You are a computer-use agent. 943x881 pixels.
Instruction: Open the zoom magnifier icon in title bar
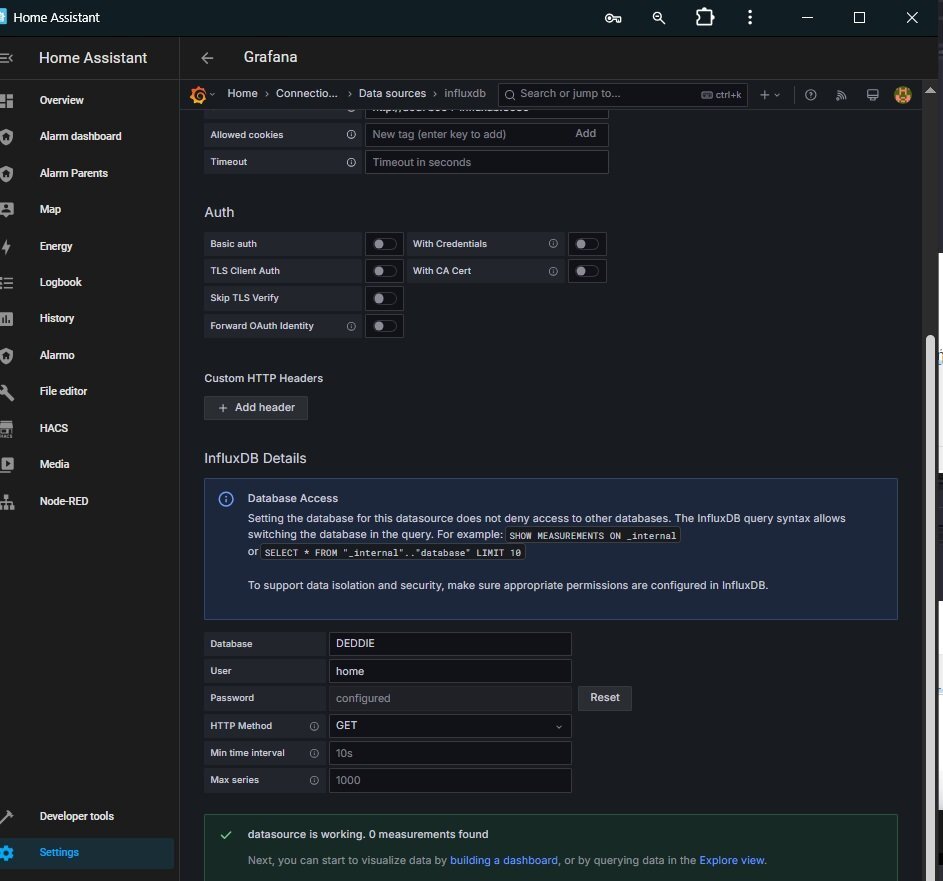point(659,18)
